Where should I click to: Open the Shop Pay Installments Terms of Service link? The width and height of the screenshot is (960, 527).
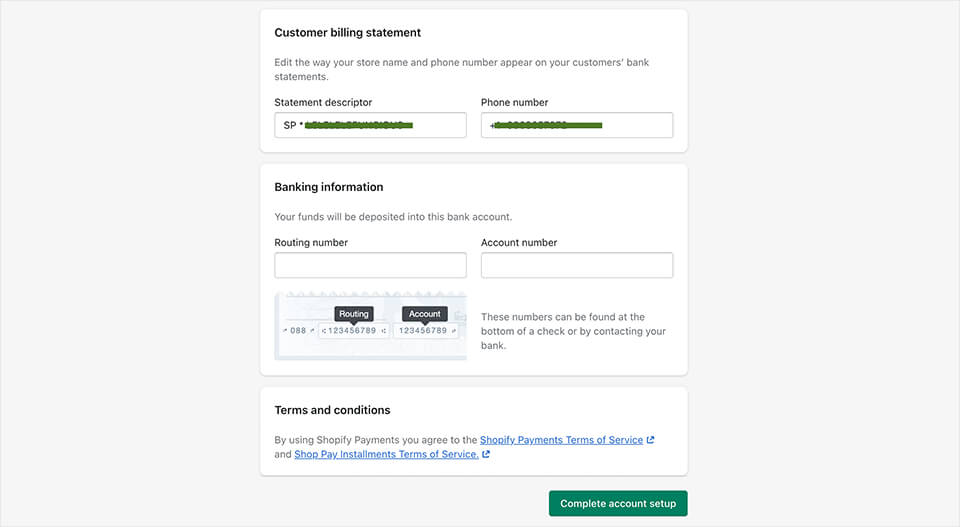[x=386, y=454]
